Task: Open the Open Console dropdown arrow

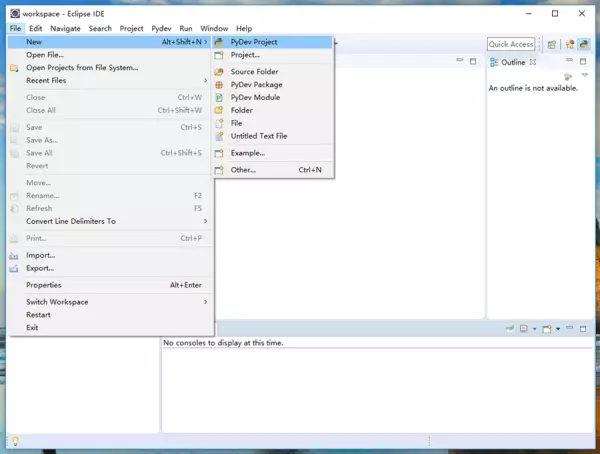Action: click(x=558, y=329)
